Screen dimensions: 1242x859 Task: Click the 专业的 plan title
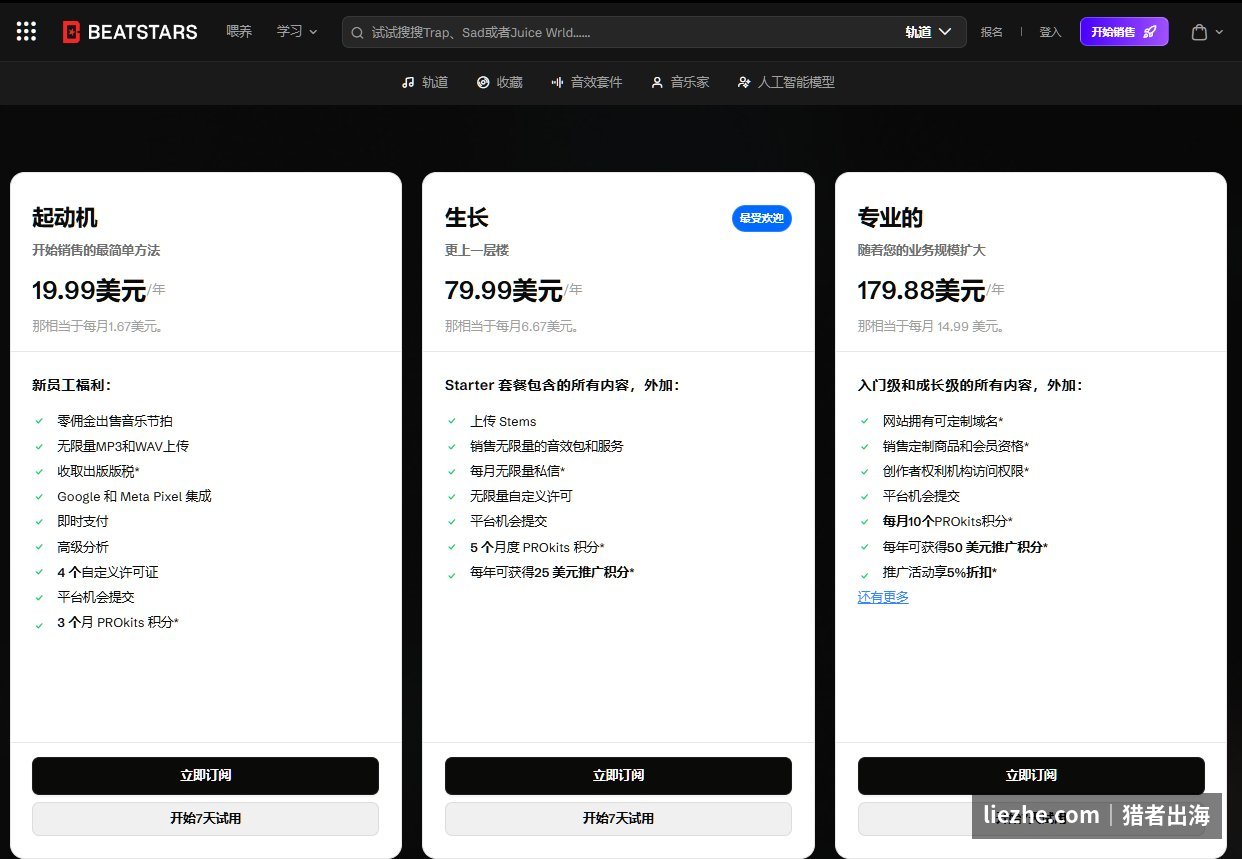[890, 217]
